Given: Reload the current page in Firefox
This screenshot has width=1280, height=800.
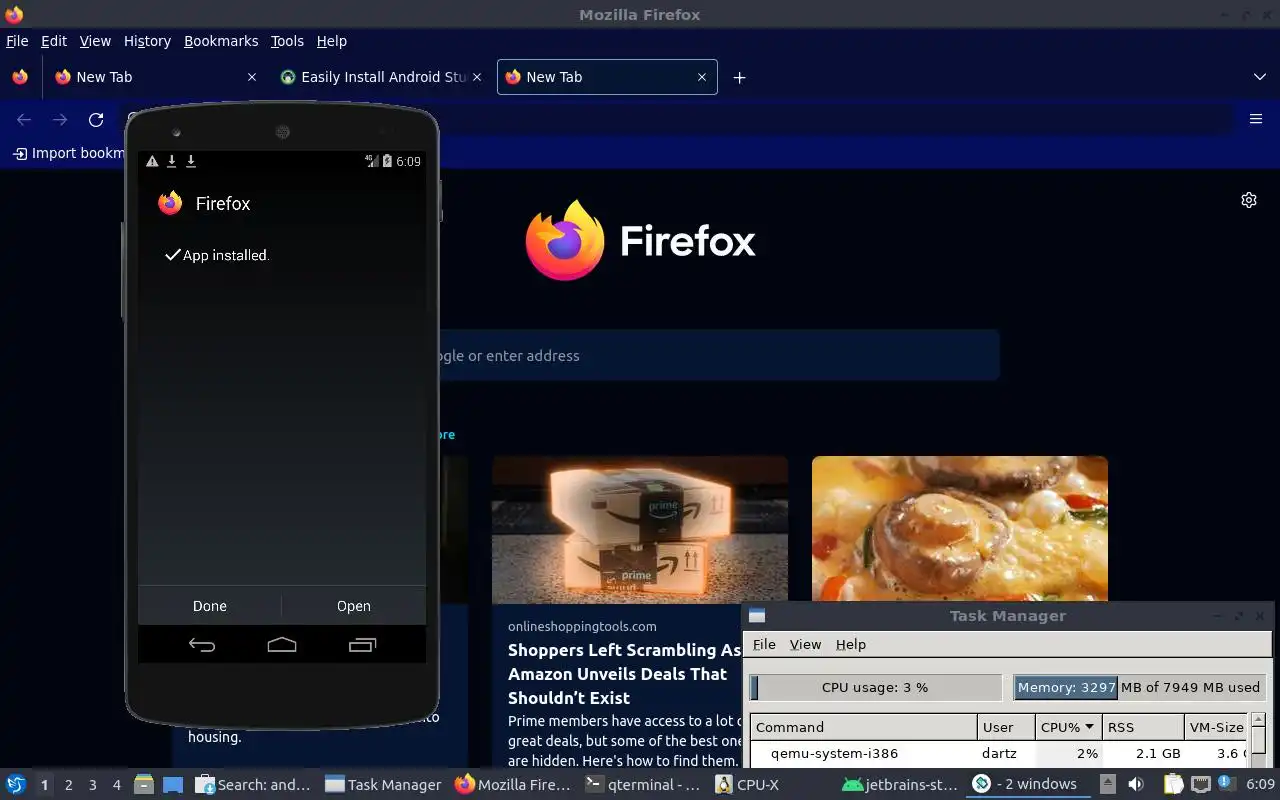Looking at the screenshot, I should pos(96,120).
